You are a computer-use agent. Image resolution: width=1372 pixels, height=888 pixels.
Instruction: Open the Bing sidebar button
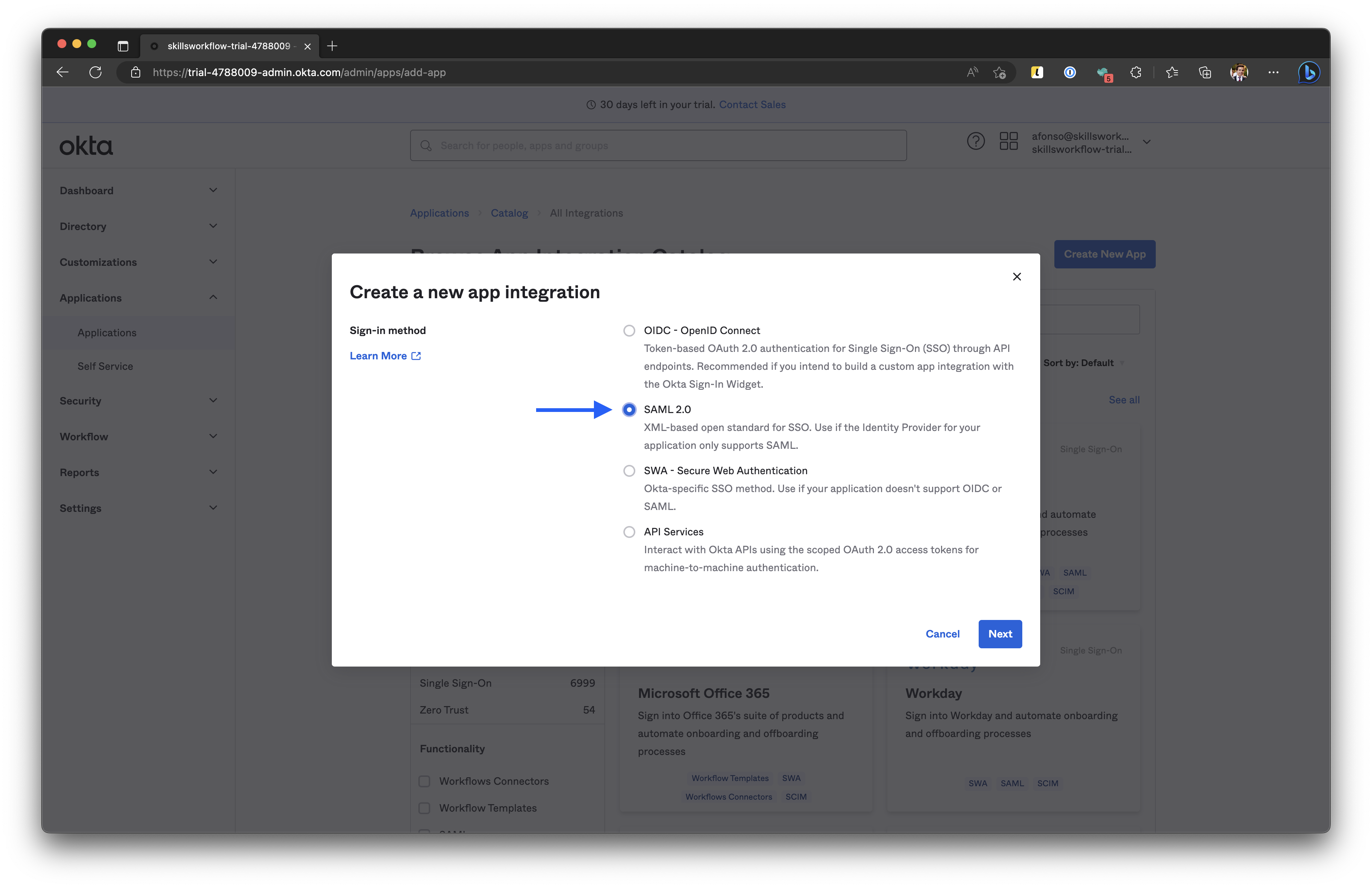click(x=1309, y=72)
